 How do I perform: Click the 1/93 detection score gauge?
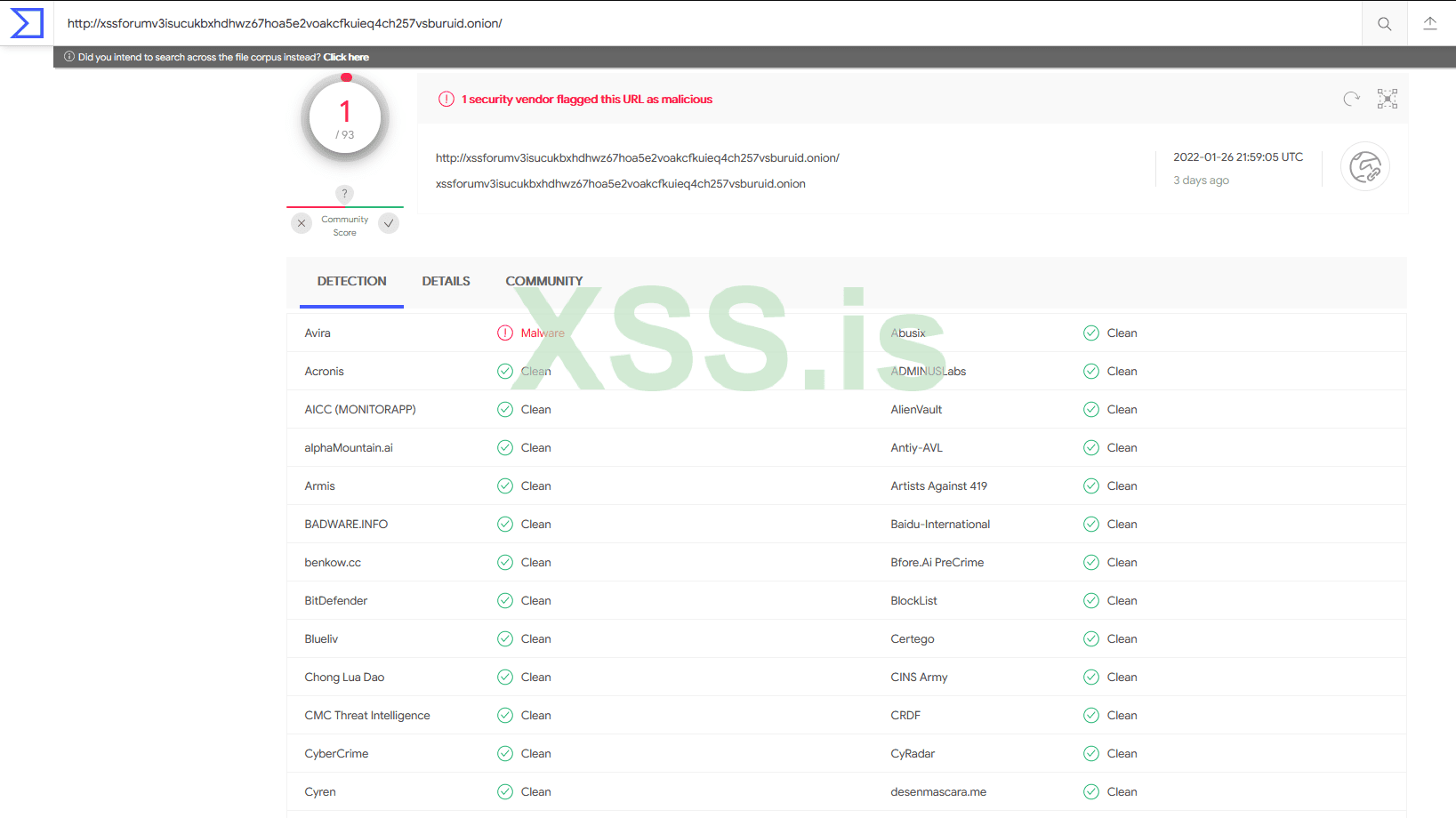coord(345,118)
